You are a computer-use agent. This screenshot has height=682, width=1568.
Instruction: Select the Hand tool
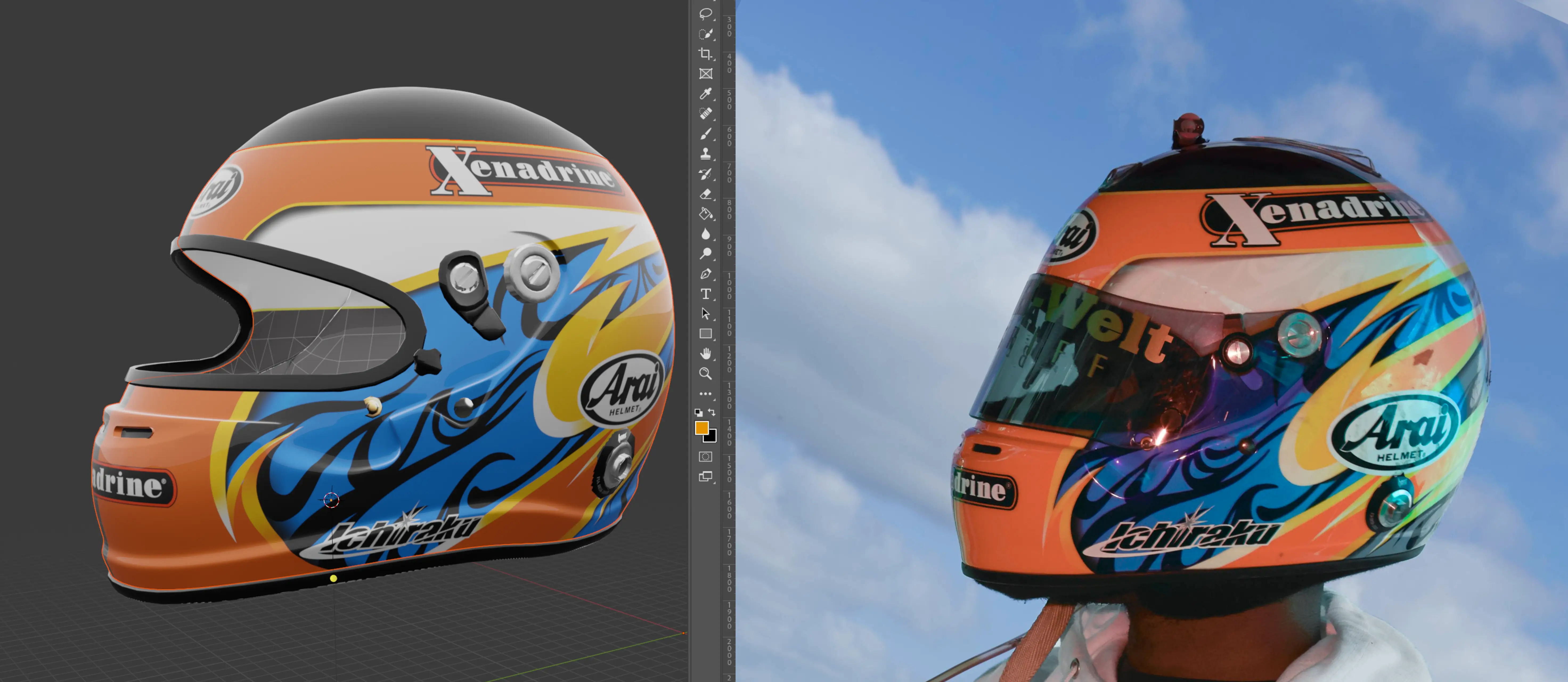[705, 353]
